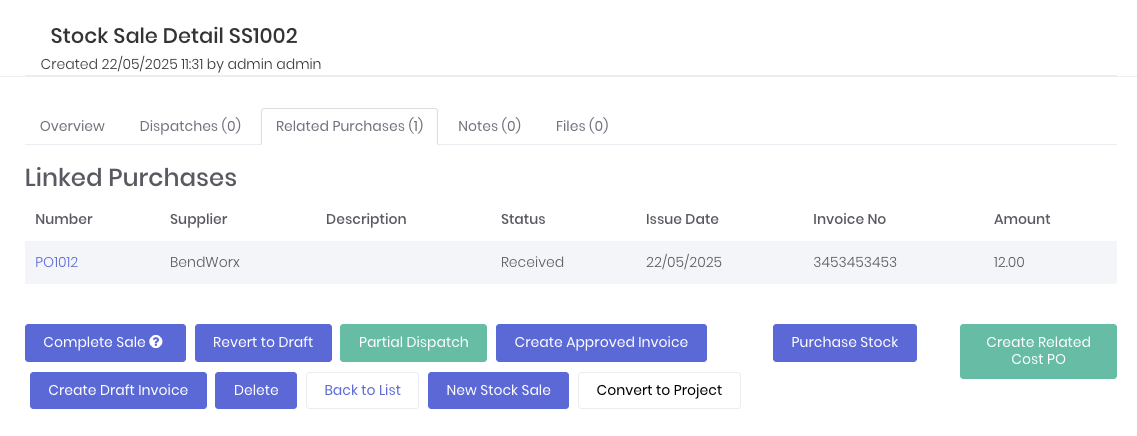The image size is (1137, 436).
Task: Click the help icon on Complete Sale
Action: click(x=156, y=342)
